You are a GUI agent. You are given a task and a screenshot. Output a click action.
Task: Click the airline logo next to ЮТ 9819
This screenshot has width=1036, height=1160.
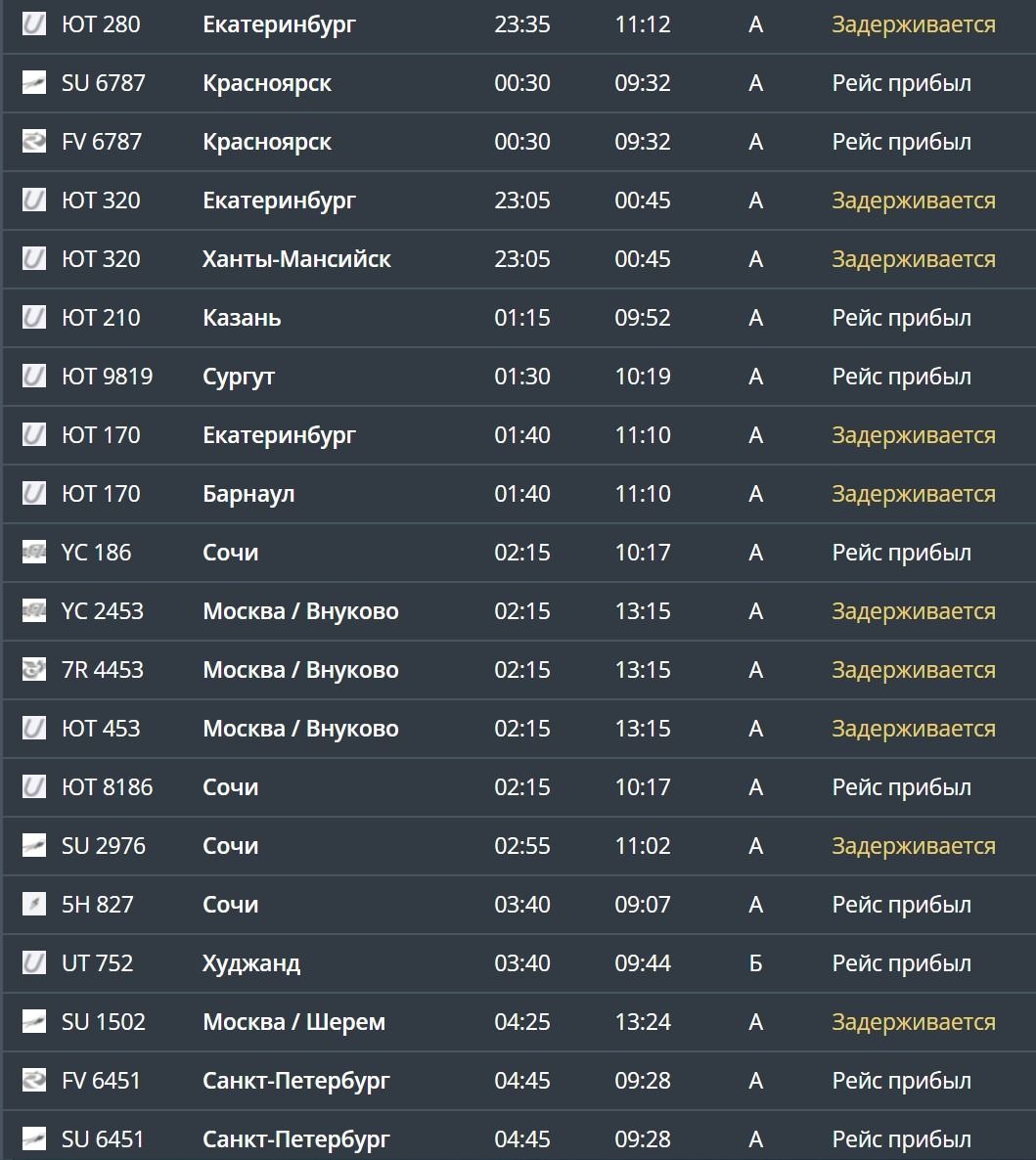click(x=34, y=377)
